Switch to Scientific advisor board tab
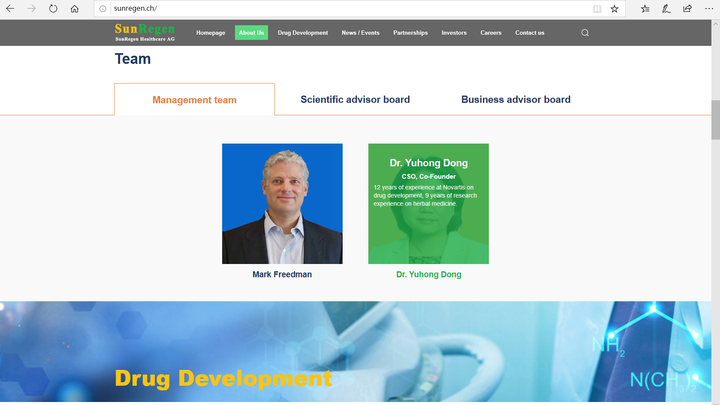The image size is (720, 405). click(x=355, y=99)
